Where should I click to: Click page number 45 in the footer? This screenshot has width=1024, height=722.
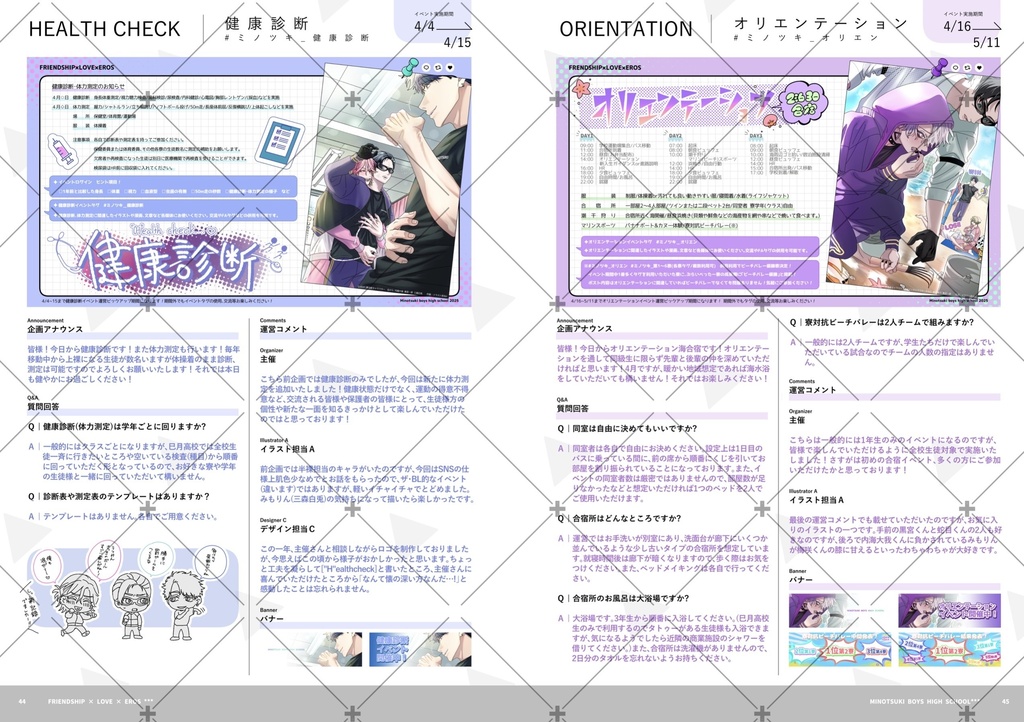point(1005,701)
